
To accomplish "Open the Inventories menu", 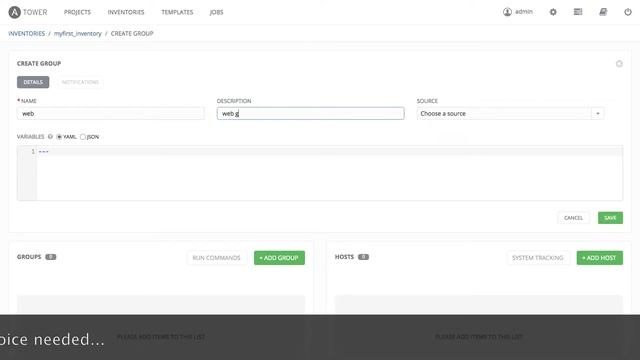I will tap(126, 12).
